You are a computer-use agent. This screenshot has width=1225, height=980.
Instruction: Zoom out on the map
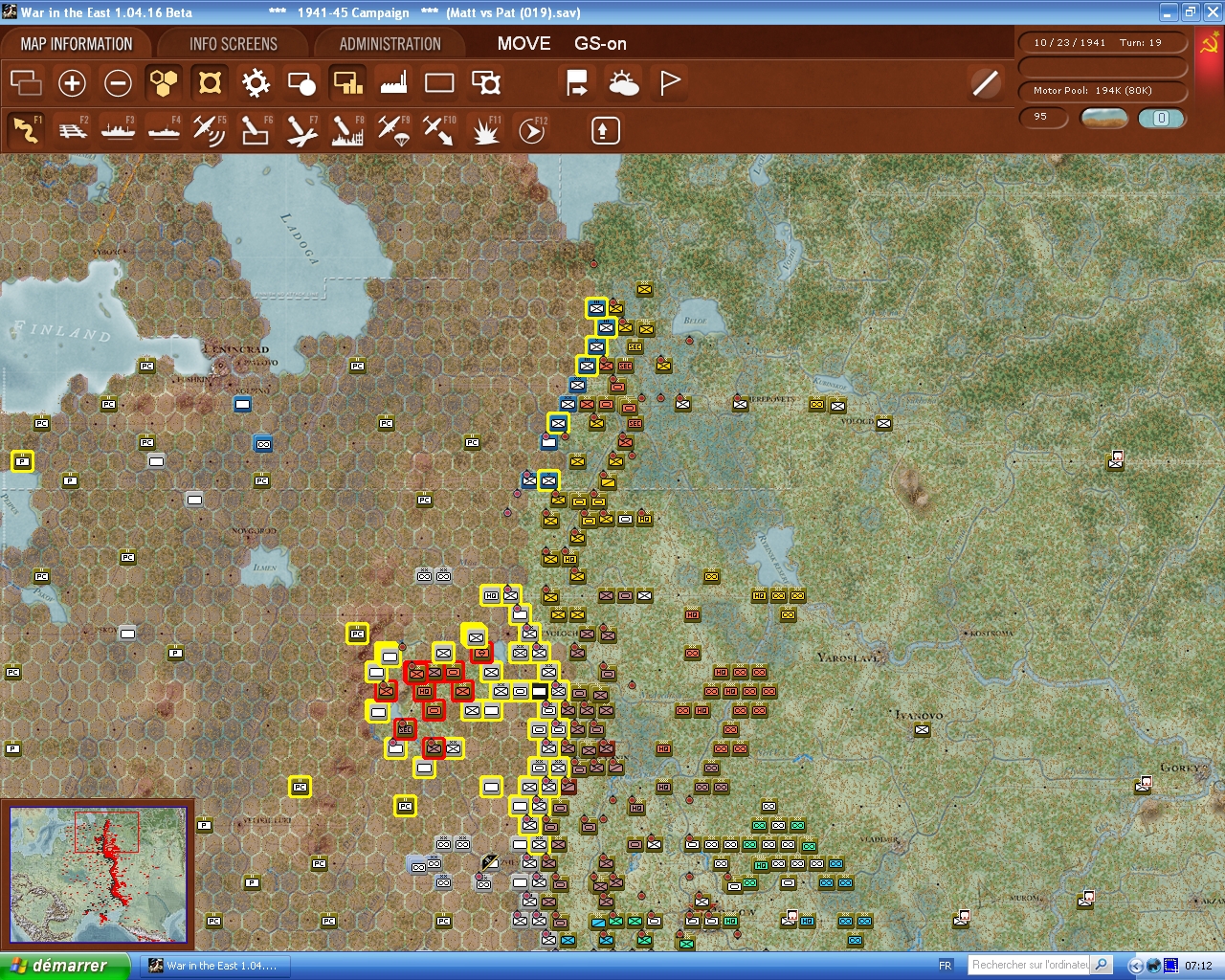[118, 83]
